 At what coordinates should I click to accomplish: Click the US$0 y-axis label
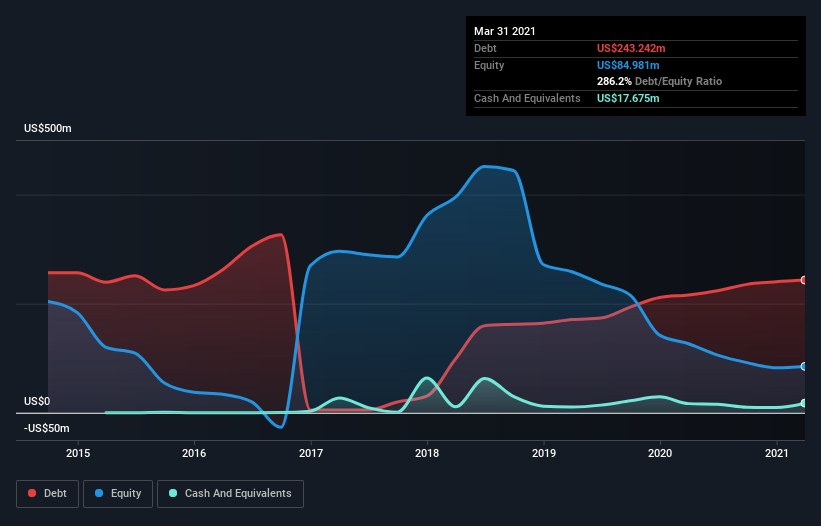pos(37,401)
